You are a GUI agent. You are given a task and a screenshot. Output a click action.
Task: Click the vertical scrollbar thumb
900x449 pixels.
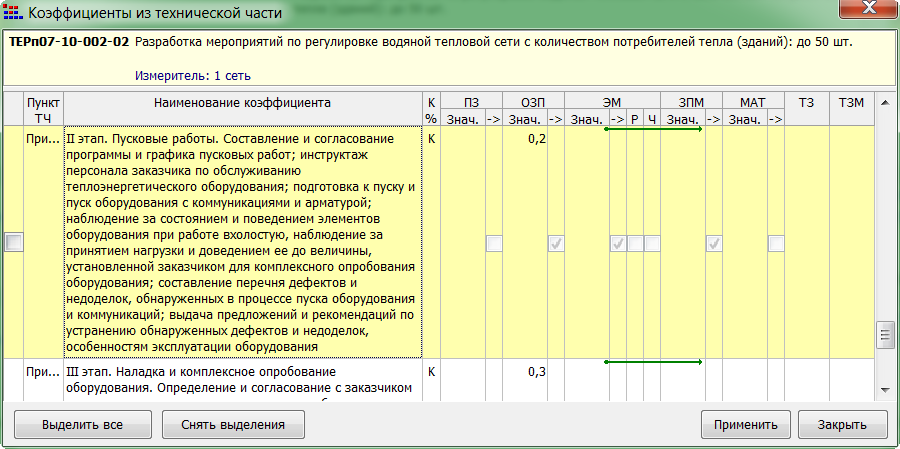tap(884, 337)
